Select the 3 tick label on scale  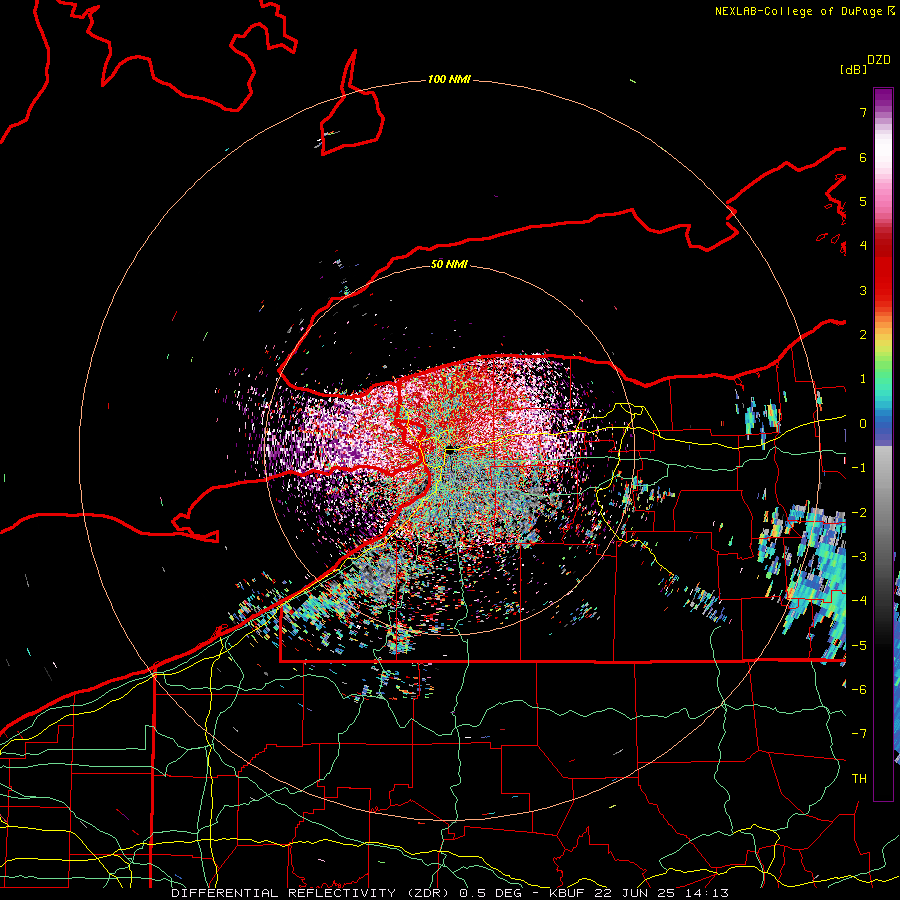coord(863,290)
